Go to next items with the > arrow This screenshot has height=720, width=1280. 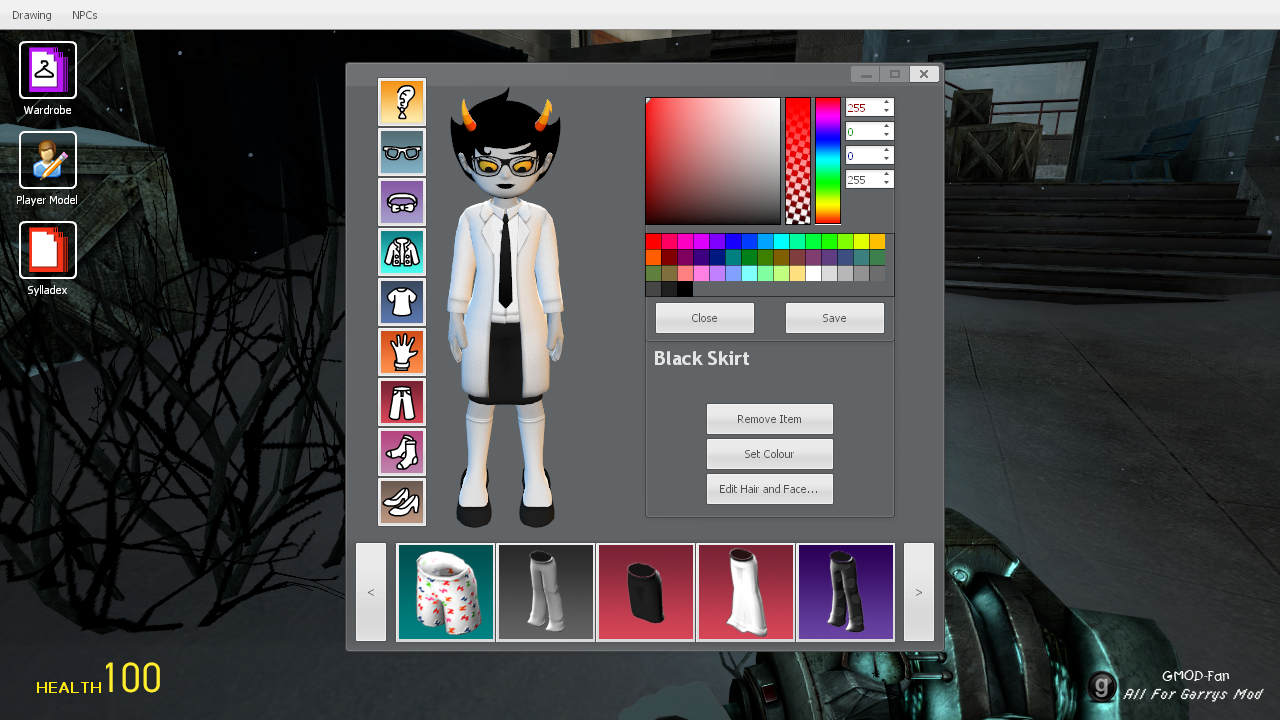click(x=919, y=592)
